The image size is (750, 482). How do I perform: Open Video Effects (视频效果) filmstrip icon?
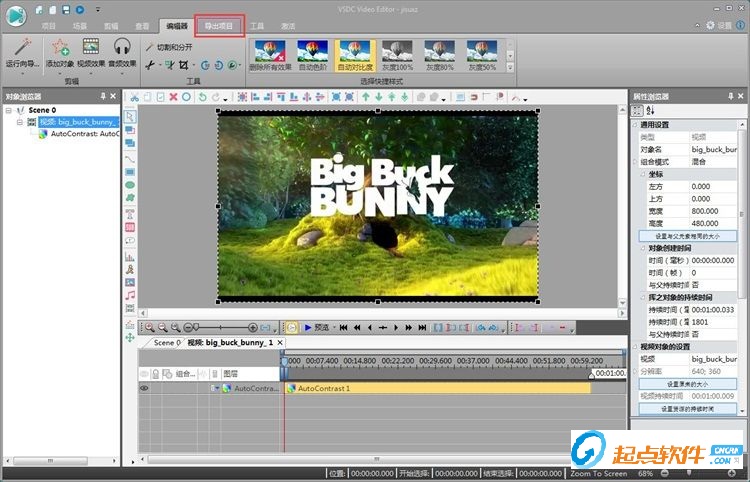coord(91,47)
